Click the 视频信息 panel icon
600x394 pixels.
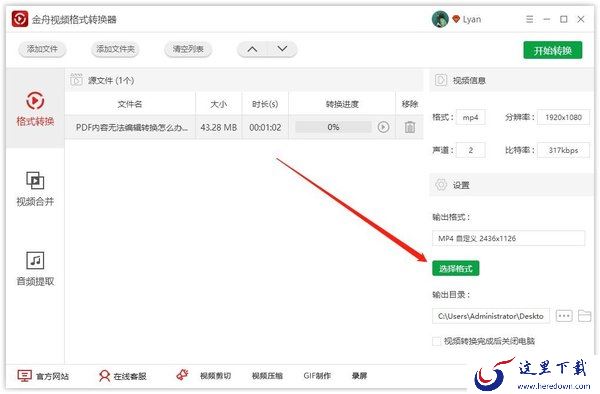click(x=441, y=80)
